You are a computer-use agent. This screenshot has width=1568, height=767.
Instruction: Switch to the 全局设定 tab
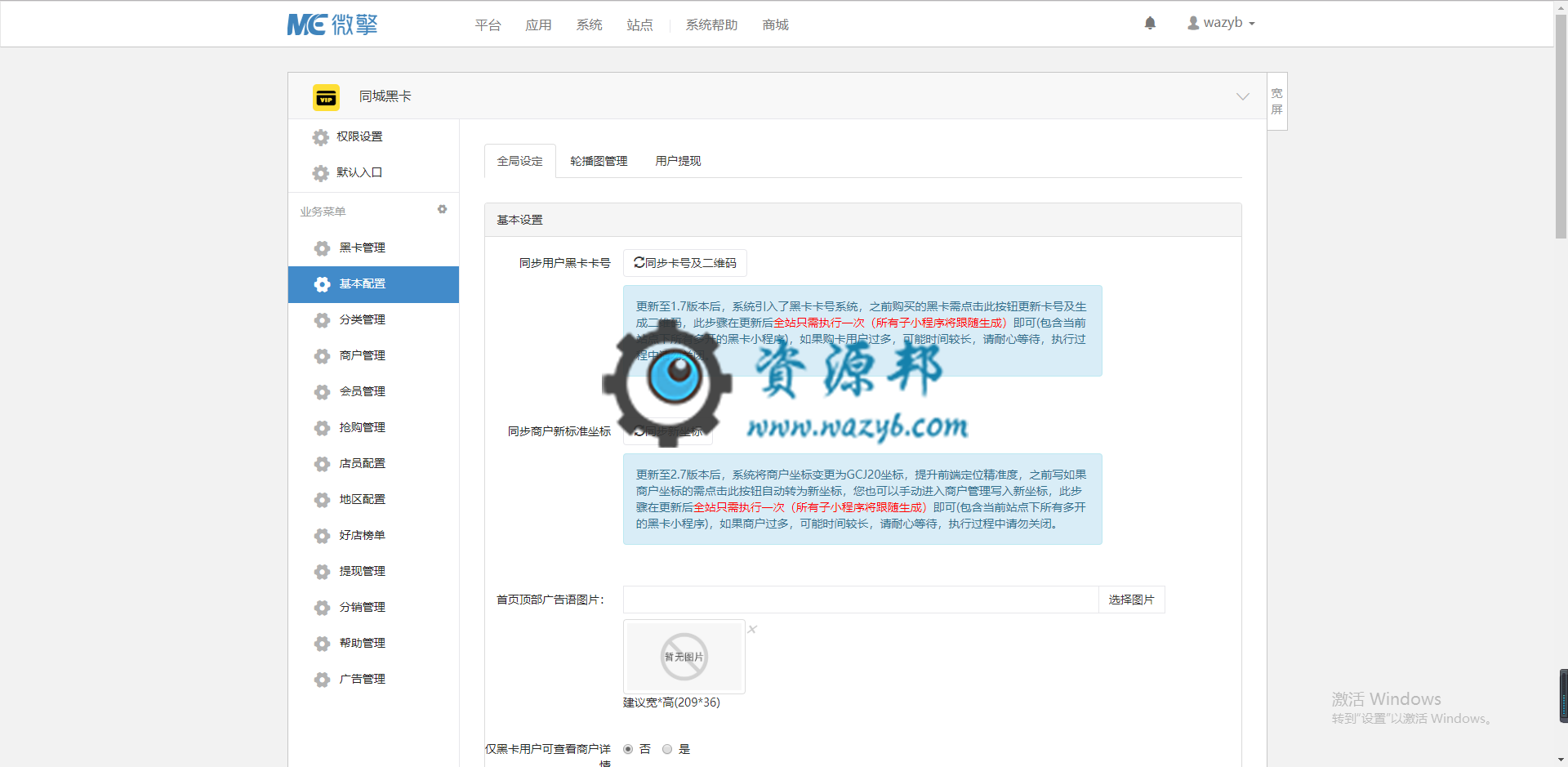520,161
